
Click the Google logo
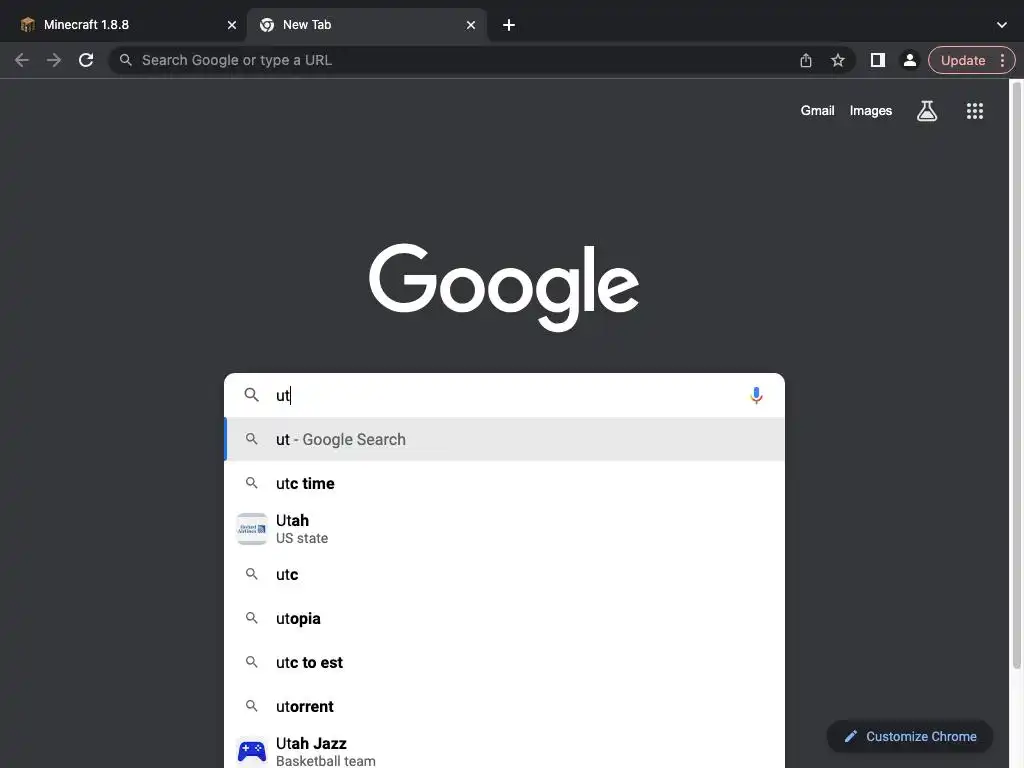tap(504, 287)
